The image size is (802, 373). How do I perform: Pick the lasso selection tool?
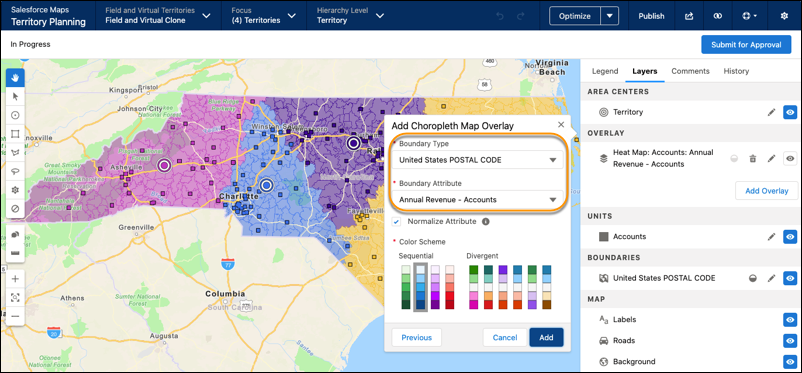pyautogui.click(x=15, y=171)
